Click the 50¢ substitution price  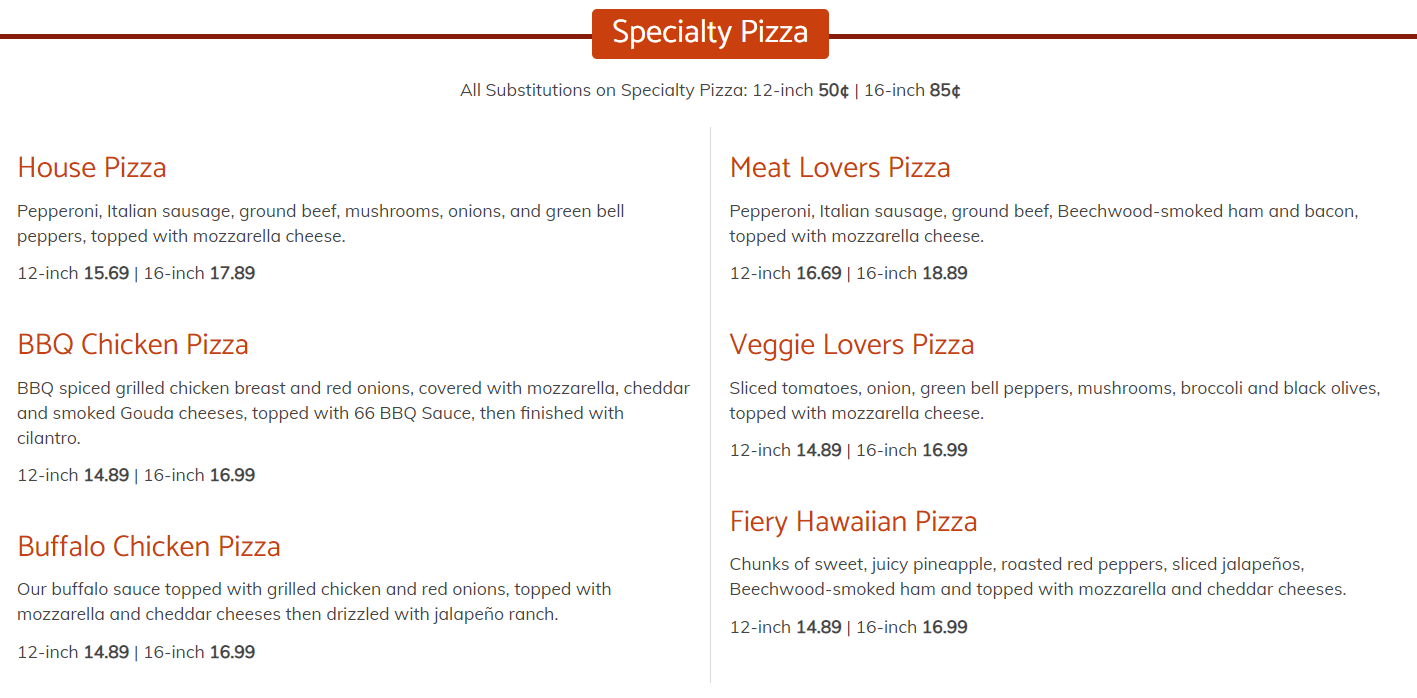(833, 90)
